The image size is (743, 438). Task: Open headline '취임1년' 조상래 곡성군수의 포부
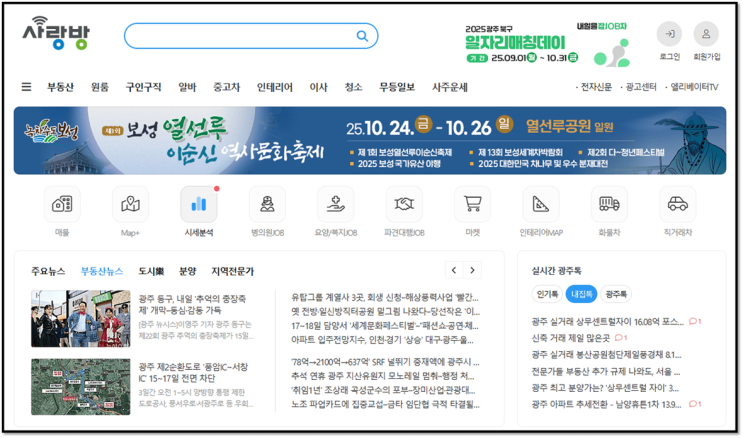pos(383,390)
